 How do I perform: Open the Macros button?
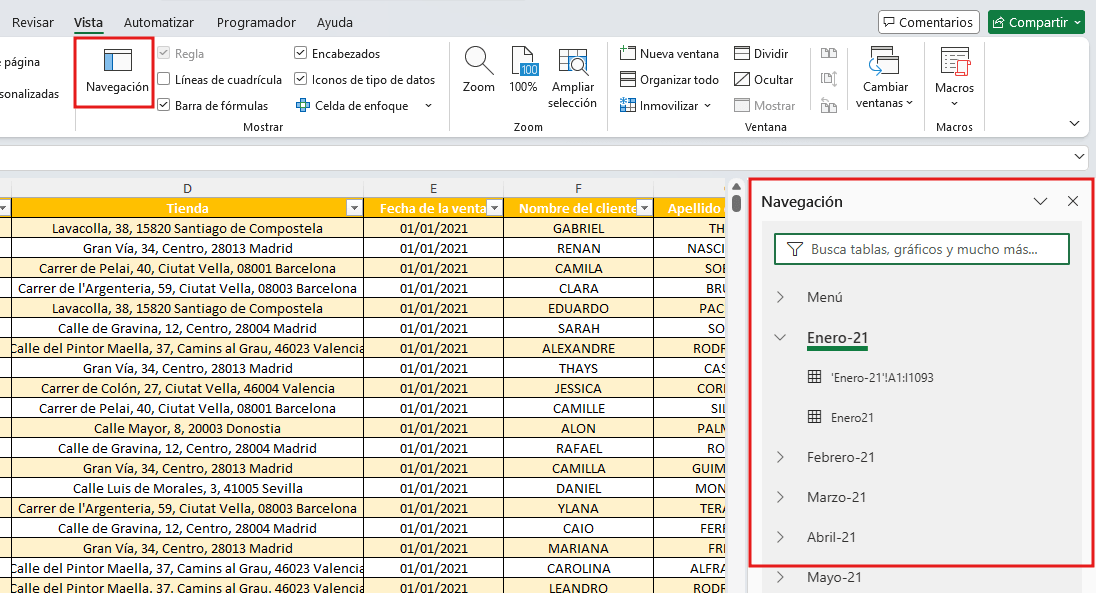point(954,78)
